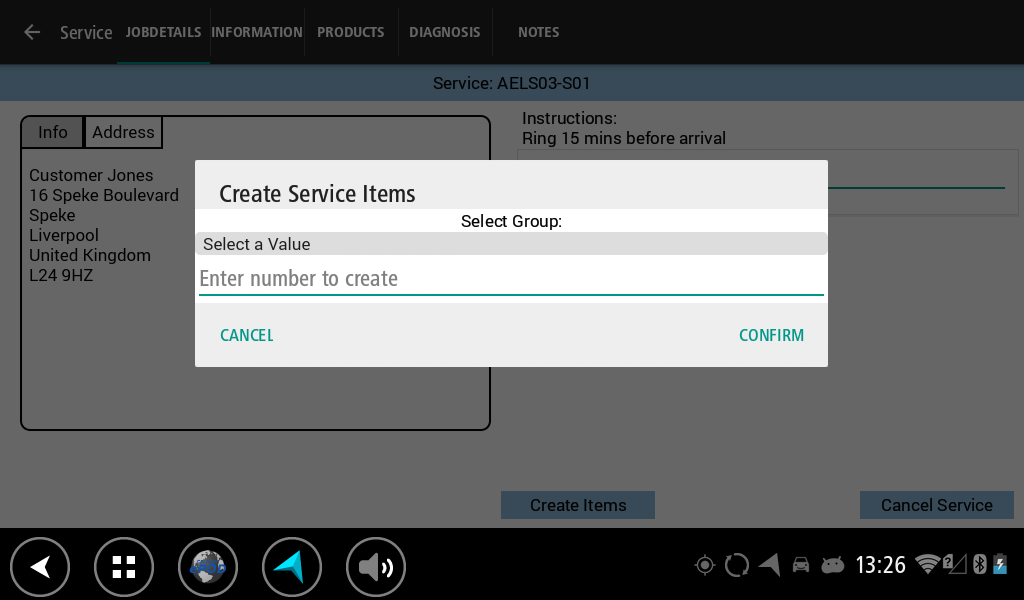The image size is (1024, 600).
Task: Launch the ePOD globe app icon
Action: pyautogui.click(x=208, y=567)
